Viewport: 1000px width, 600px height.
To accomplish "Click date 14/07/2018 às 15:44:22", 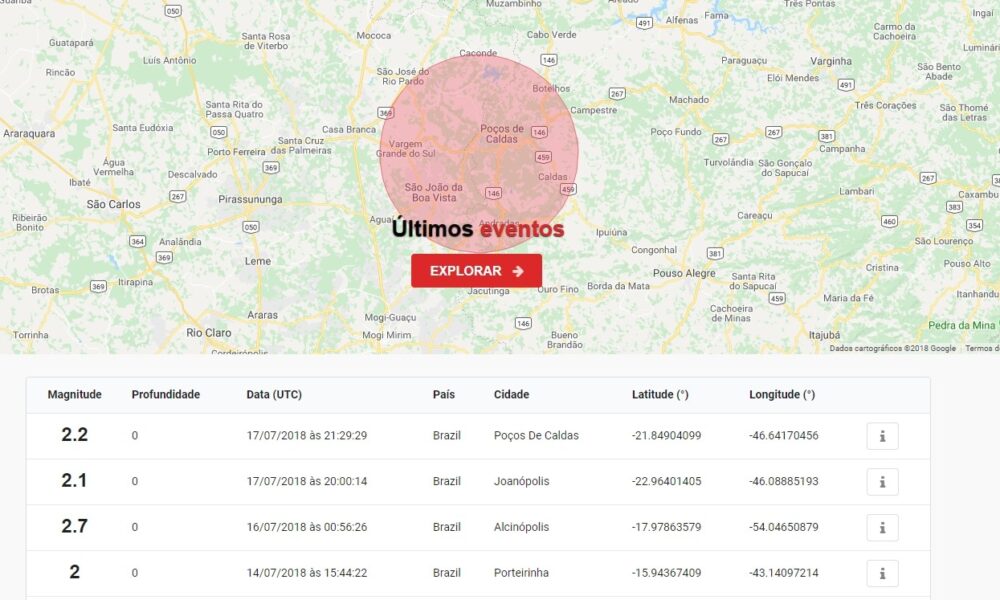I will click(307, 573).
